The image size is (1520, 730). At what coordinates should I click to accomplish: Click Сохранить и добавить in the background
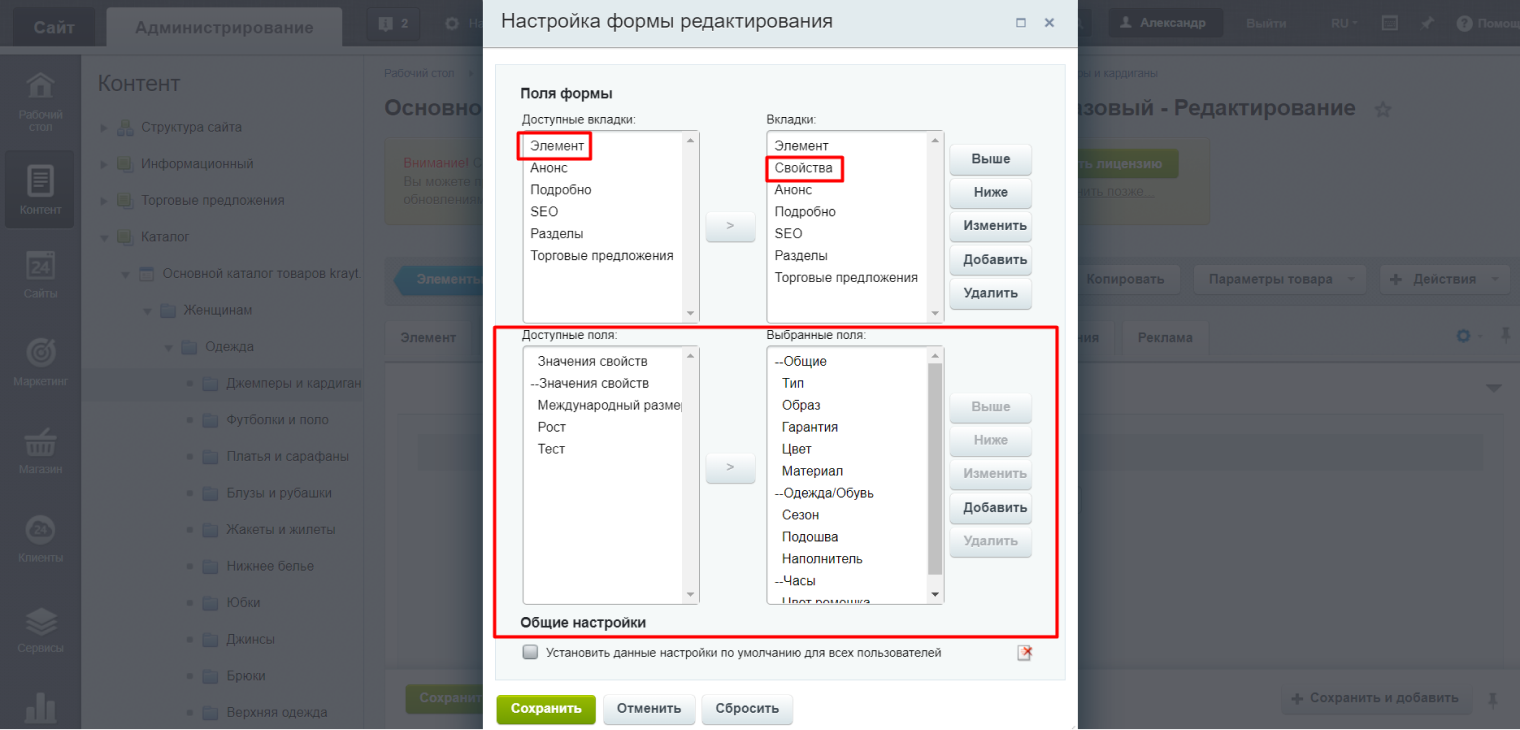1374,698
